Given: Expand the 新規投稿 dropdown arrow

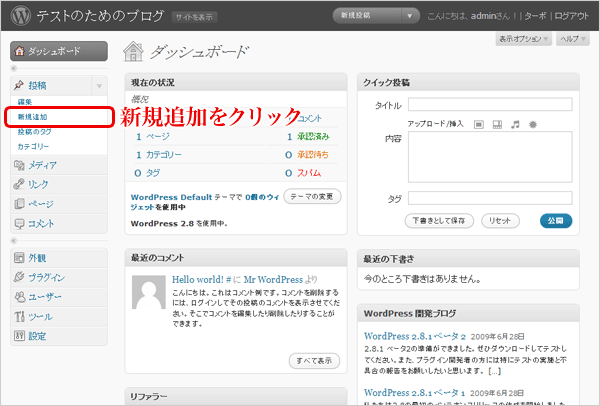Looking at the screenshot, I should (410, 16).
